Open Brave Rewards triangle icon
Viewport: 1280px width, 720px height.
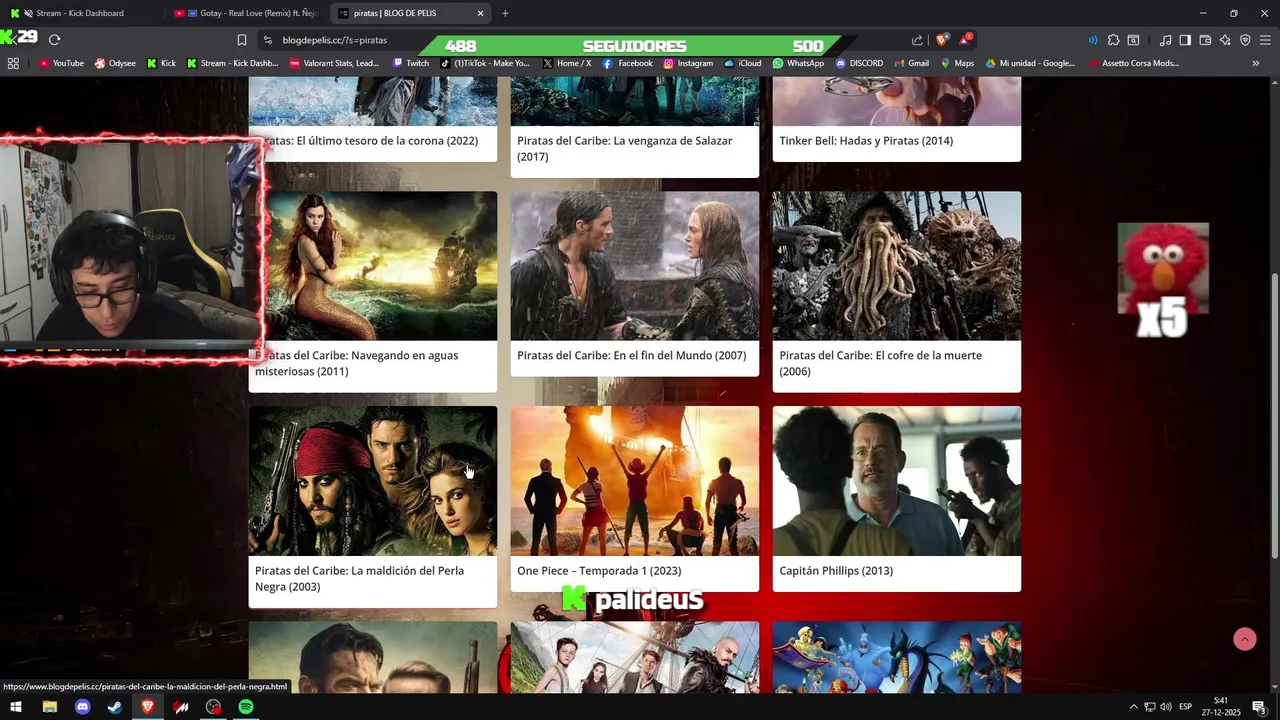[965, 40]
